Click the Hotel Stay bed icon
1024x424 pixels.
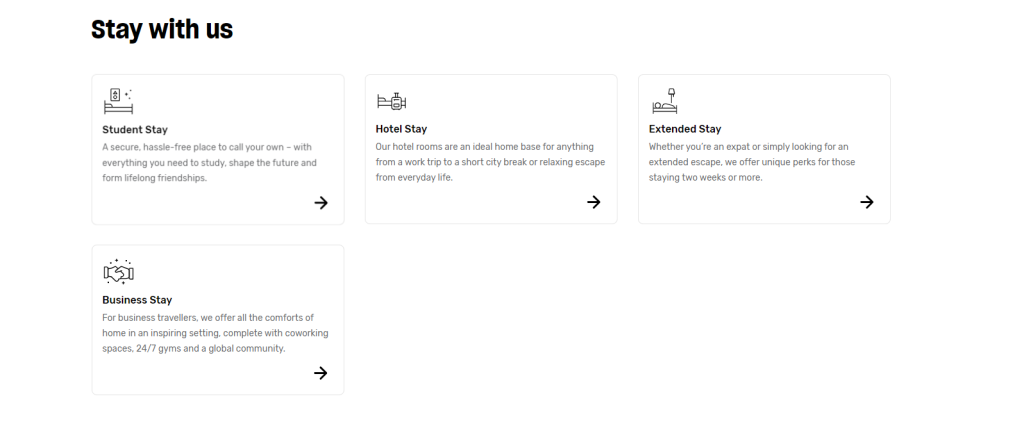click(x=391, y=101)
